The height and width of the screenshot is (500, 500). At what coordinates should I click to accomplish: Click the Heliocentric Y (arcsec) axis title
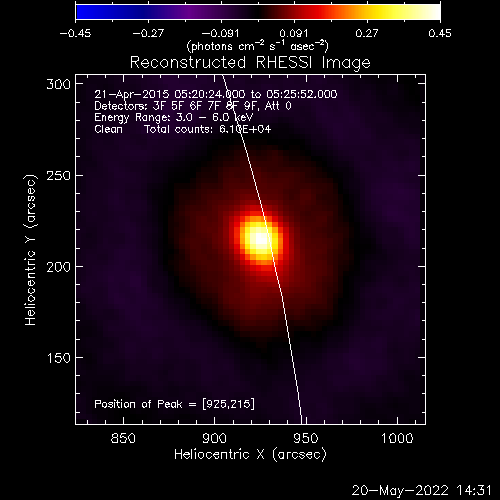[x=30, y=250]
